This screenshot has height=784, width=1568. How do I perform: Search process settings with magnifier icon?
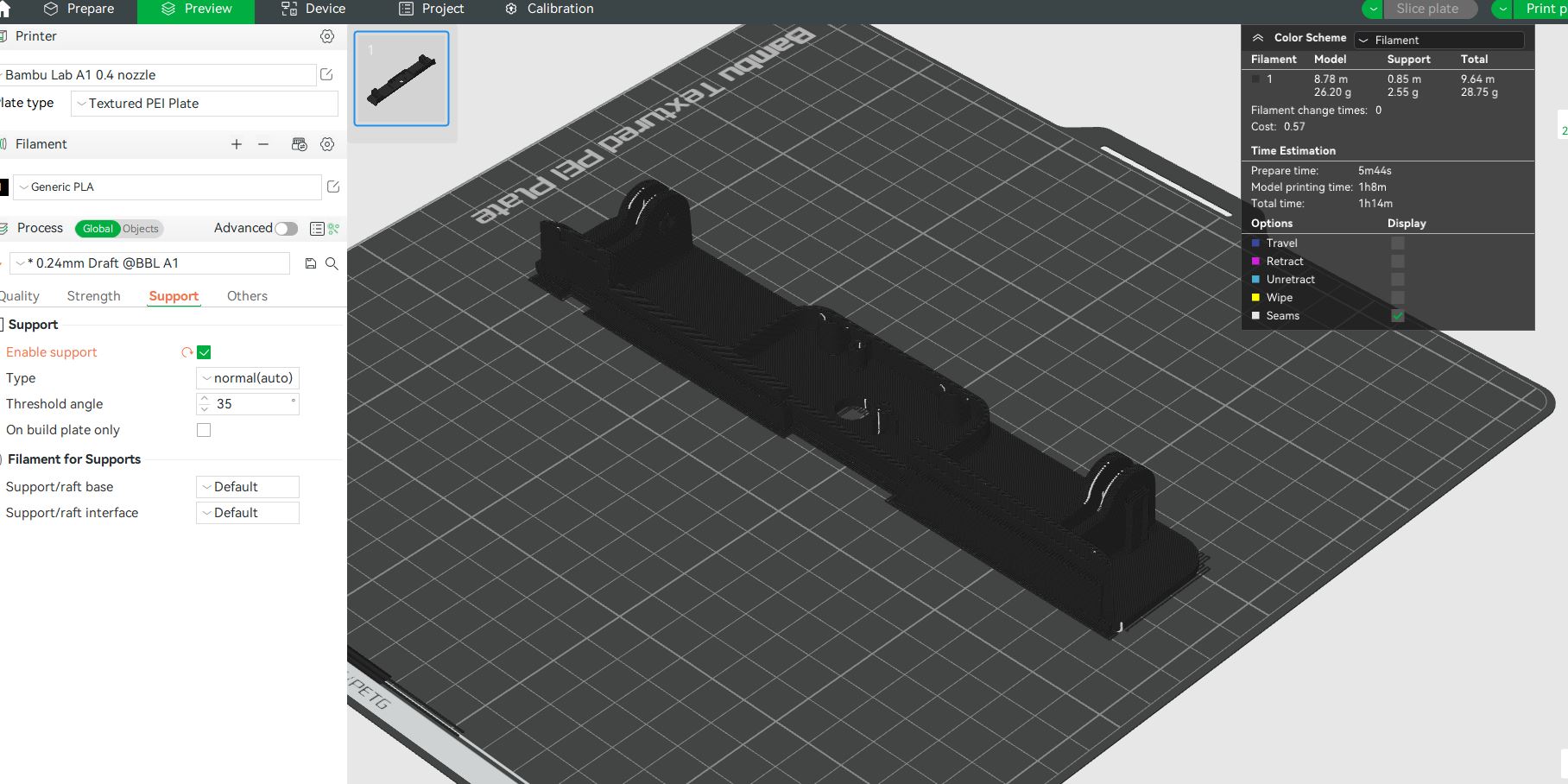pos(332,263)
